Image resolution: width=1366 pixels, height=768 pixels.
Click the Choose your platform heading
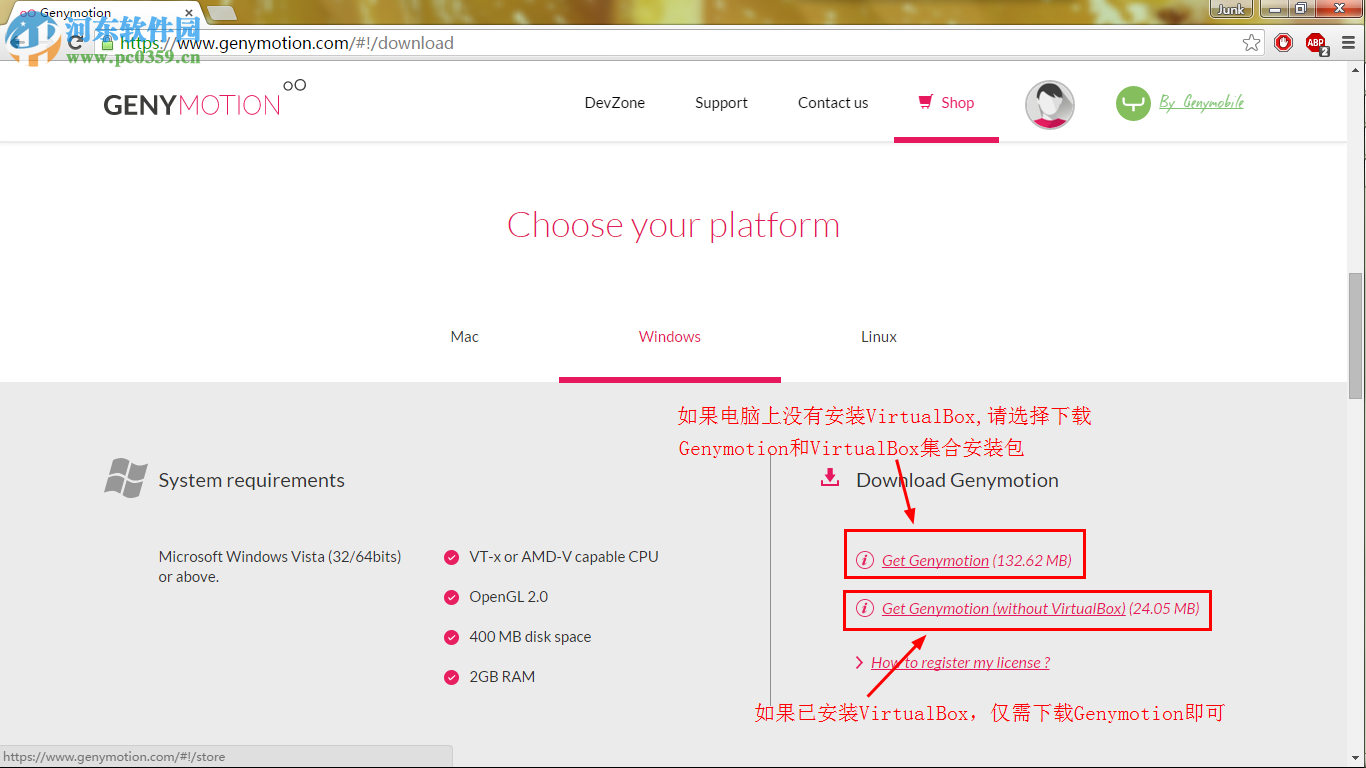point(673,226)
